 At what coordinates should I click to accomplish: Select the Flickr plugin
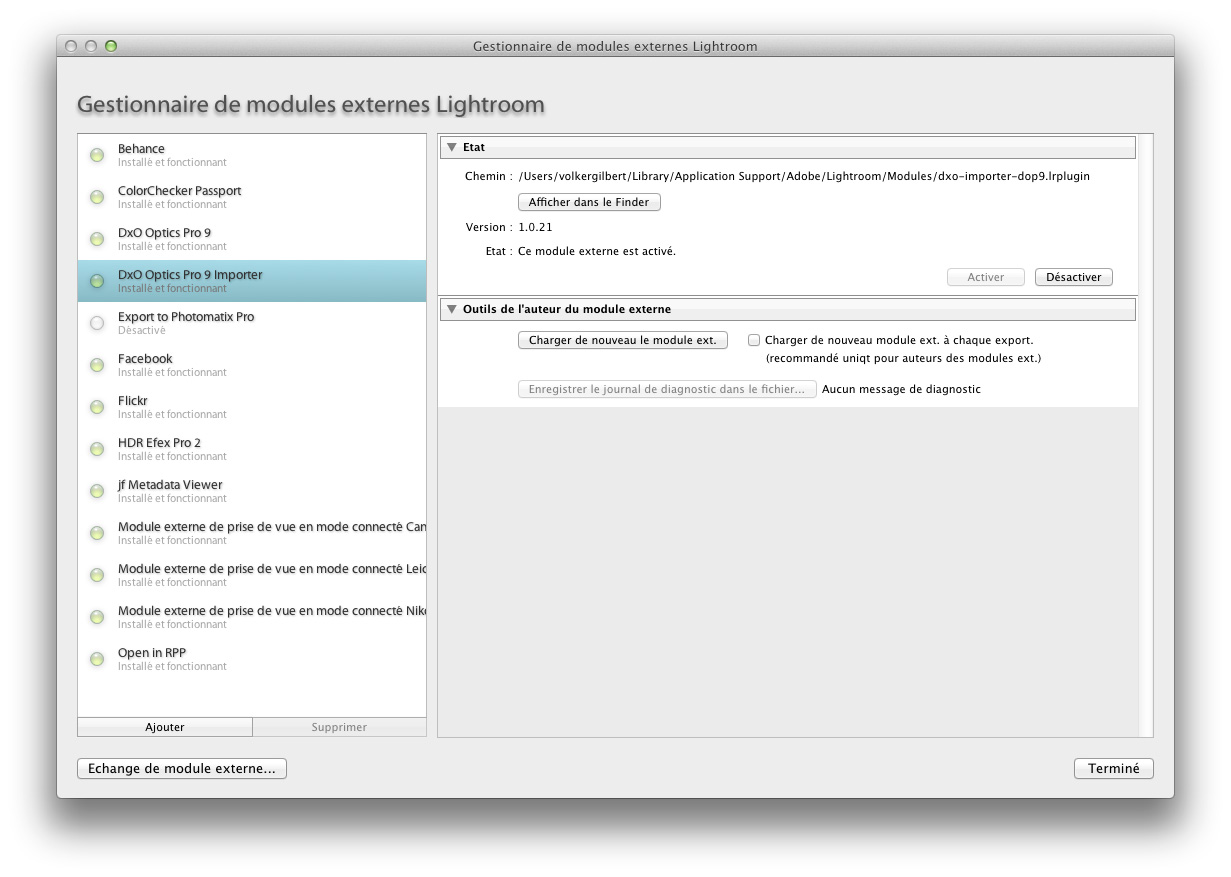pyautogui.click(x=252, y=407)
